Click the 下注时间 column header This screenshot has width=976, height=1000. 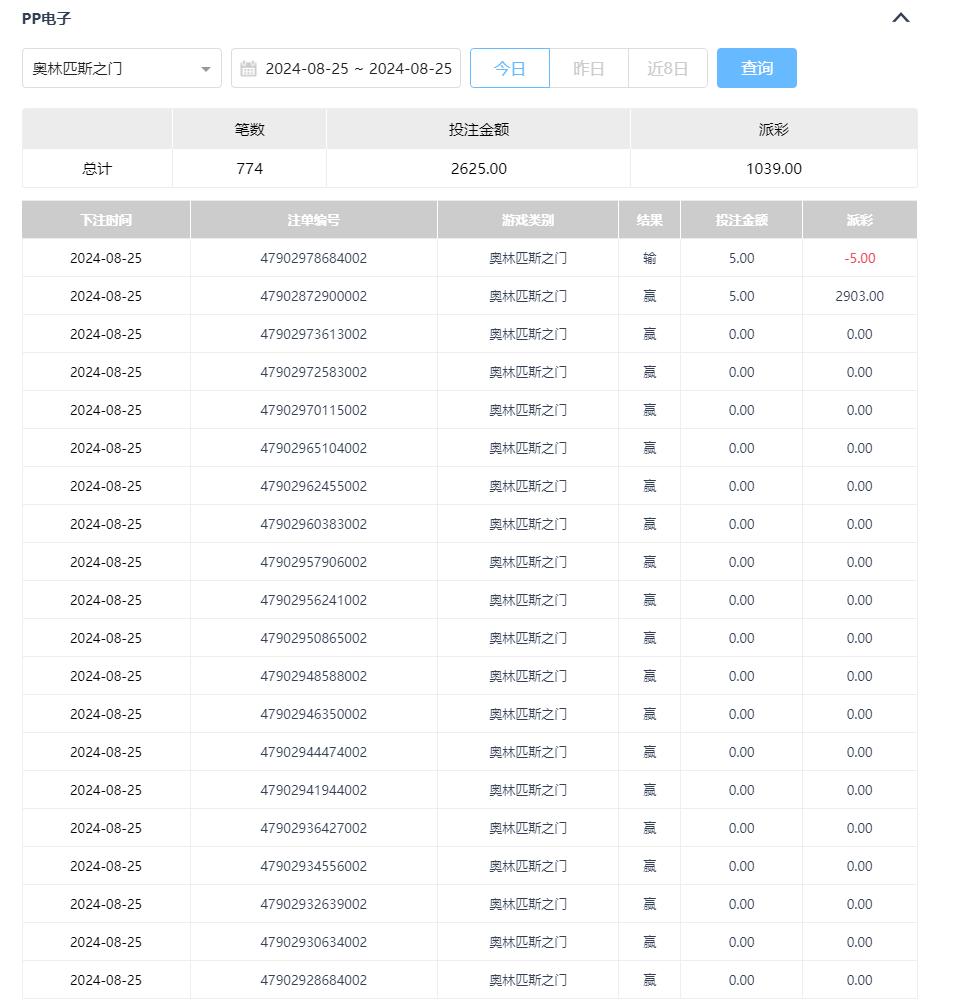pos(106,220)
